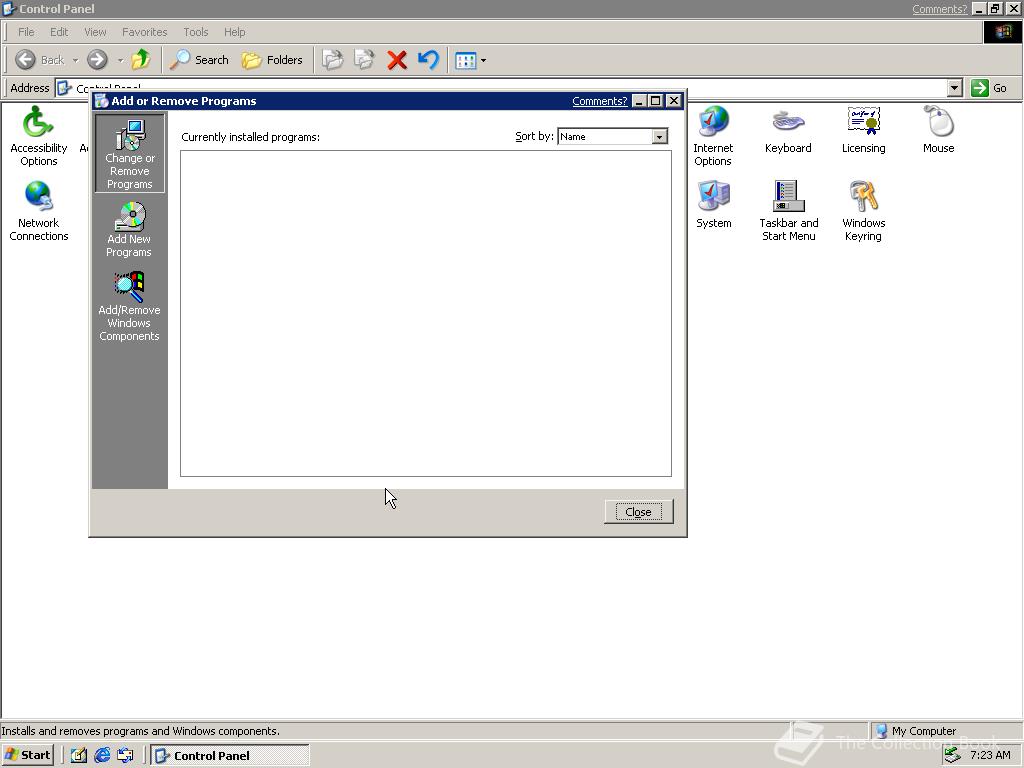Click the Go button

tap(989, 88)
